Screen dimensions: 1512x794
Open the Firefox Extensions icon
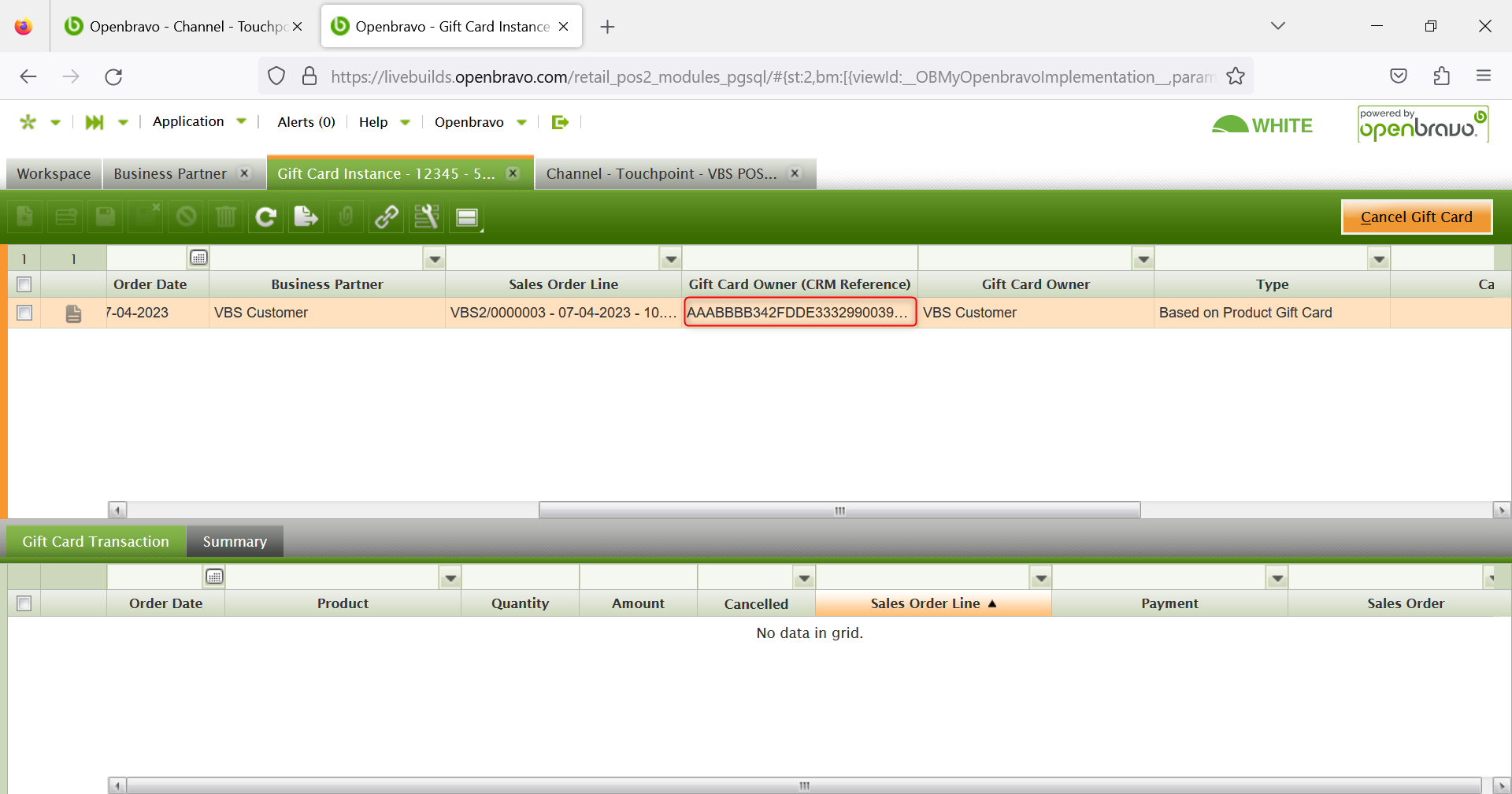1441,76
